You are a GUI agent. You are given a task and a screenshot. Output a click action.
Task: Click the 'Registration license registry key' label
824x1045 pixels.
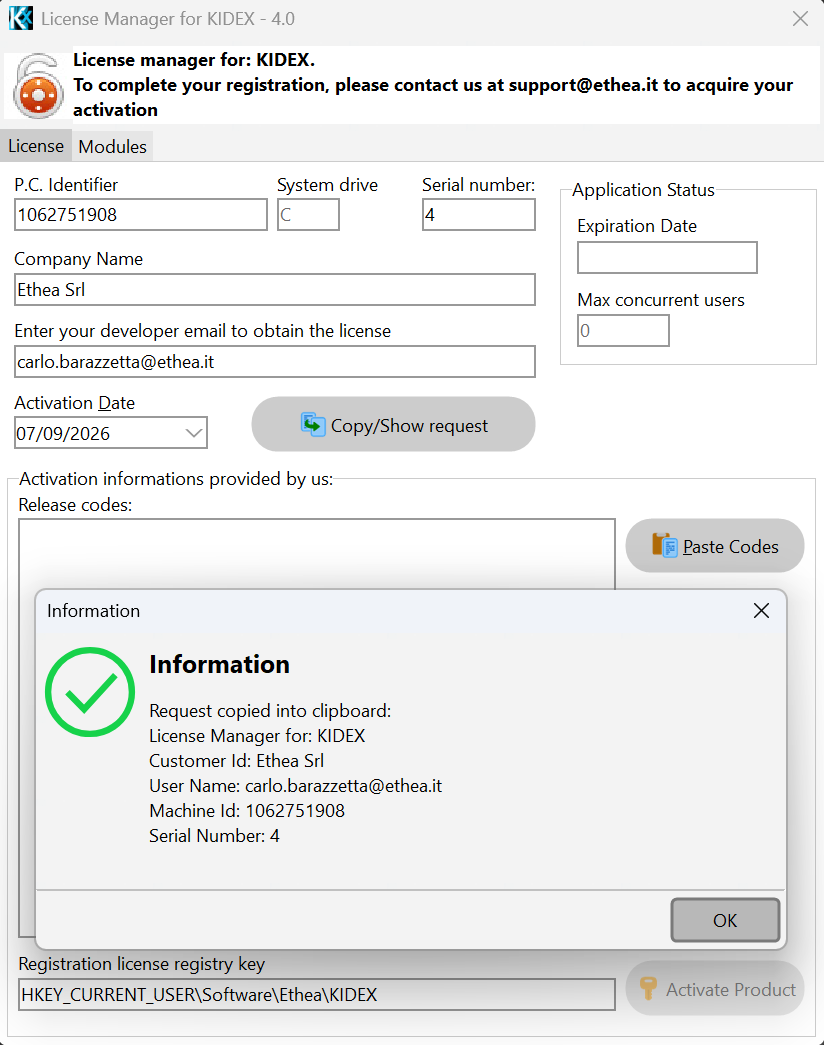coord(141,964)
